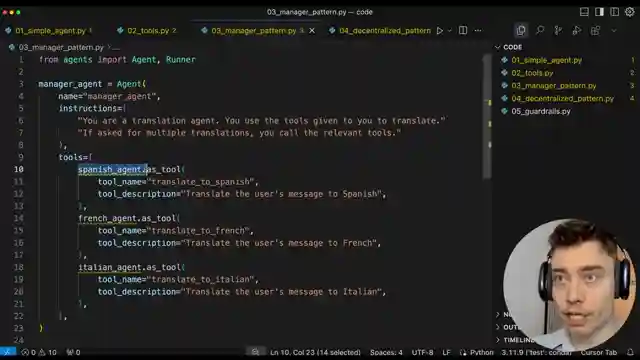Viewport: 640px width, 360px height.
Task: Click instructions=( on line 5
Action: [92, 108]
